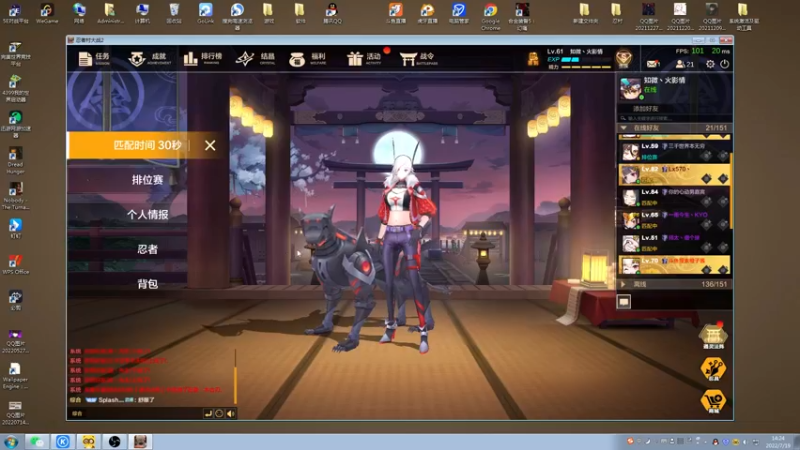The width and height of the screenshot is (800, 450).
Task: Open WPS Office desktop shortcut
Action: [15, 264]
